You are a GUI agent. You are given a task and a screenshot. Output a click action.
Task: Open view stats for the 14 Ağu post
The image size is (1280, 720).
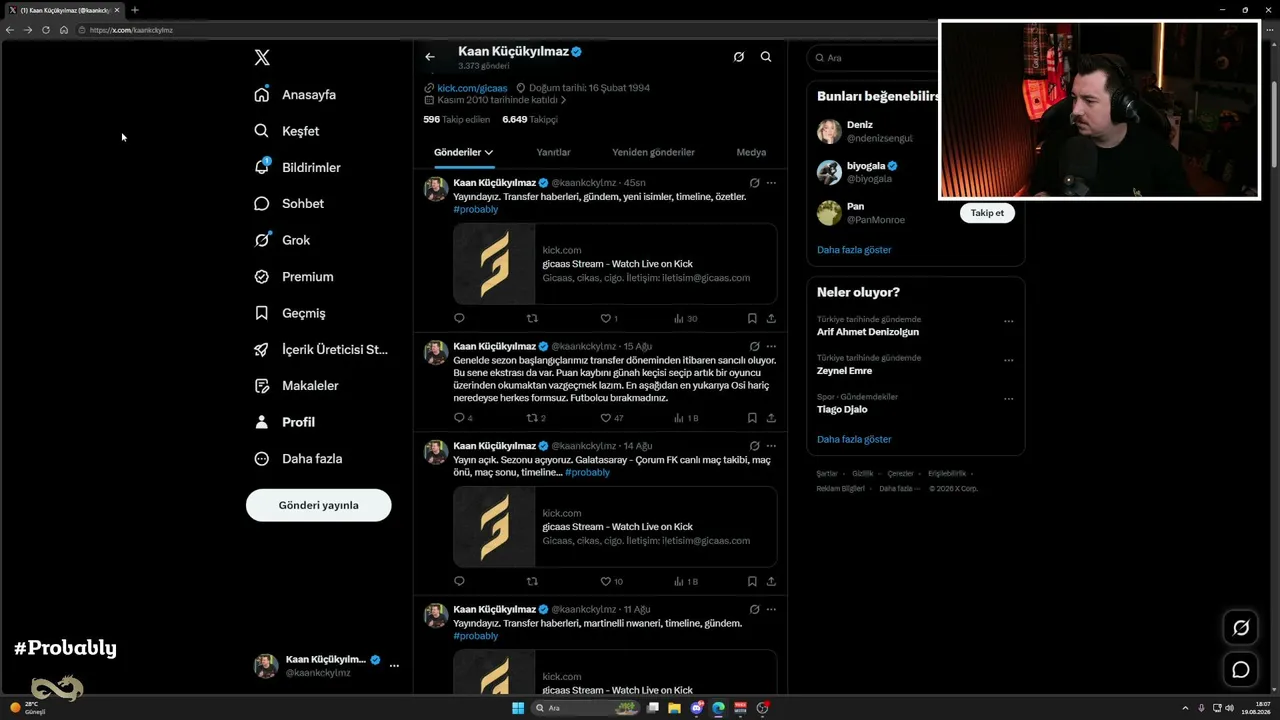(685, 581)
